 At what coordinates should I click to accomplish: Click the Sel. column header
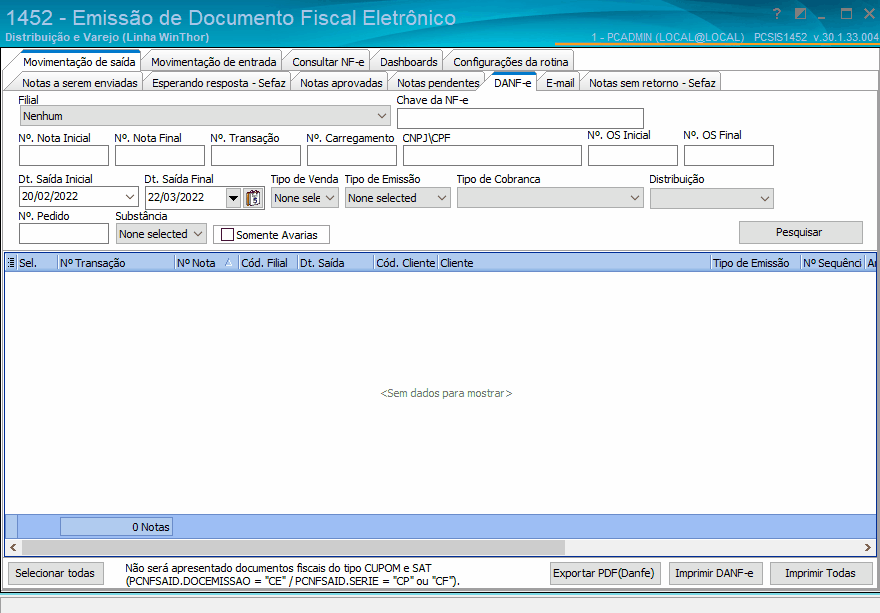[x=37, y=263]
